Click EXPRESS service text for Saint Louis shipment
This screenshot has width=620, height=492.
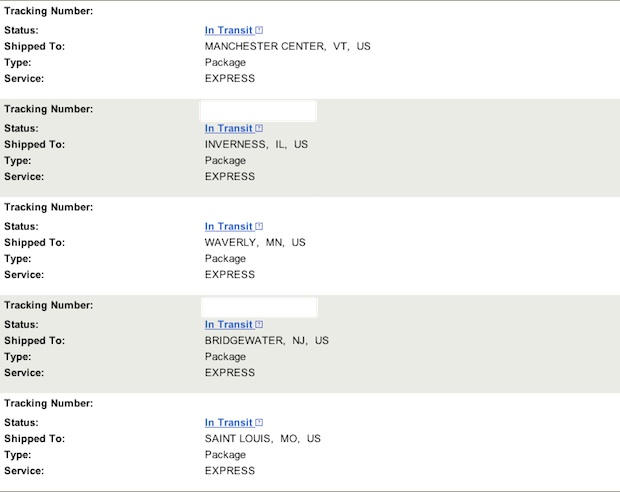[230, 470]
